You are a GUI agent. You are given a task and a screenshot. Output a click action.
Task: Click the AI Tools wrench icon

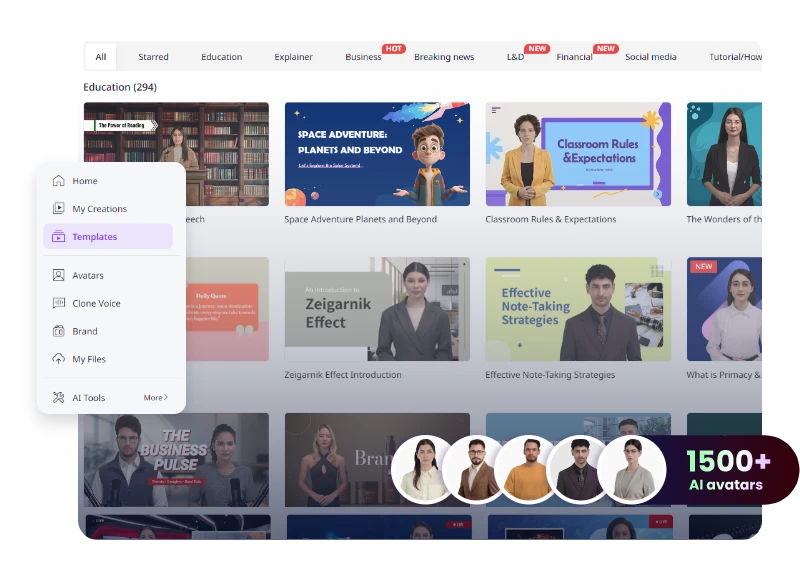[x=59, y=397]
